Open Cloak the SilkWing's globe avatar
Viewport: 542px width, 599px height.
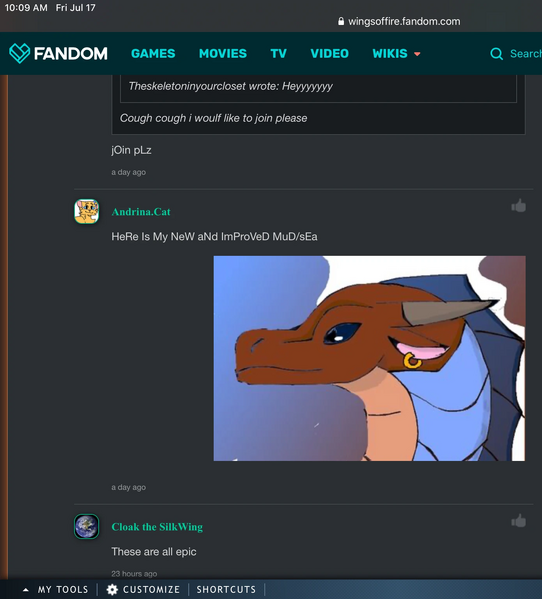[x=86, y=526]
